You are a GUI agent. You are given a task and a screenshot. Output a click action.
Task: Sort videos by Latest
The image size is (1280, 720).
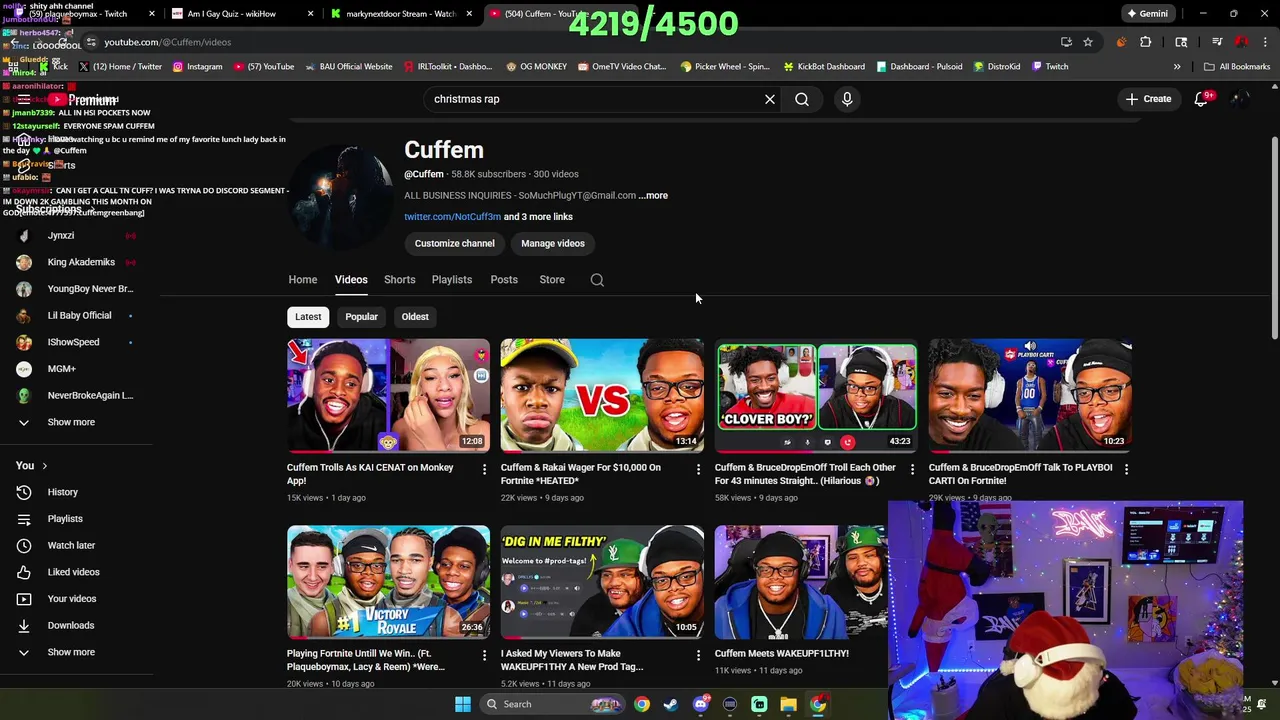(308, 317)
